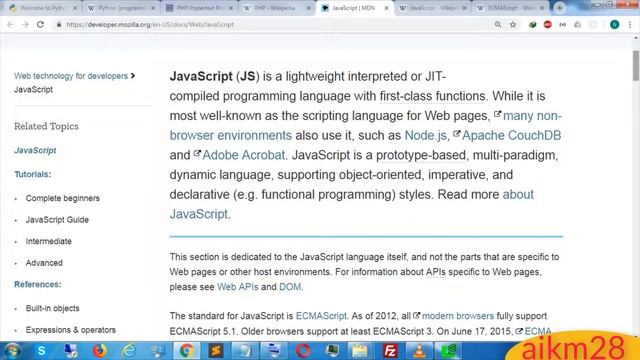
Task: Switch to the Welcome to Python tab
Action: (x=43, y=8)
